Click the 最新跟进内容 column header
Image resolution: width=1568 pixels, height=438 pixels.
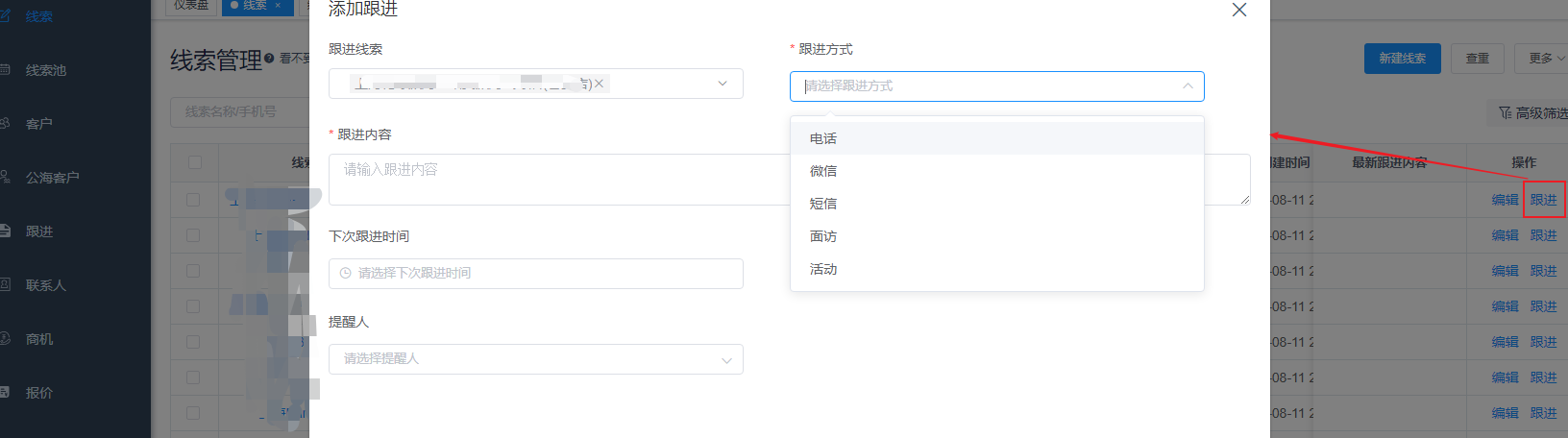tap(1389, 162)
